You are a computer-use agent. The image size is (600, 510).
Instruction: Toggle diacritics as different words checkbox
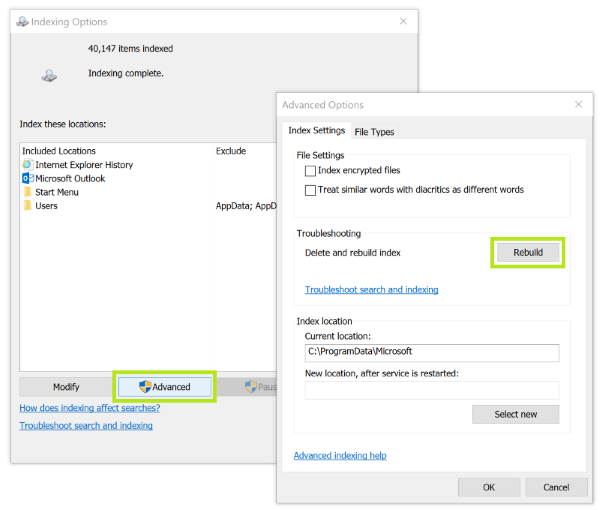[x=310, y=190]
